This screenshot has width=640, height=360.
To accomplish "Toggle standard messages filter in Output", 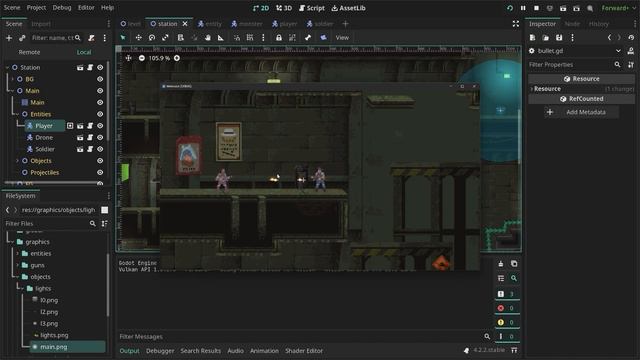I will pos(506,294).
